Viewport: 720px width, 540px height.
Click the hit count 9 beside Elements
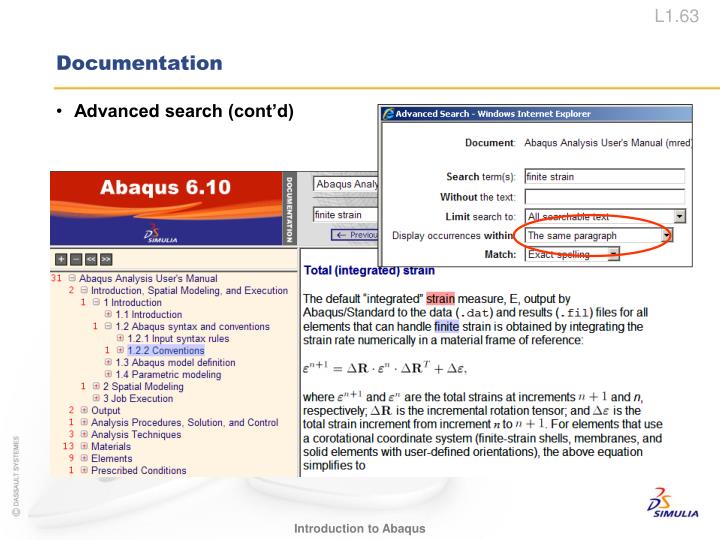(x=71, y=458)
